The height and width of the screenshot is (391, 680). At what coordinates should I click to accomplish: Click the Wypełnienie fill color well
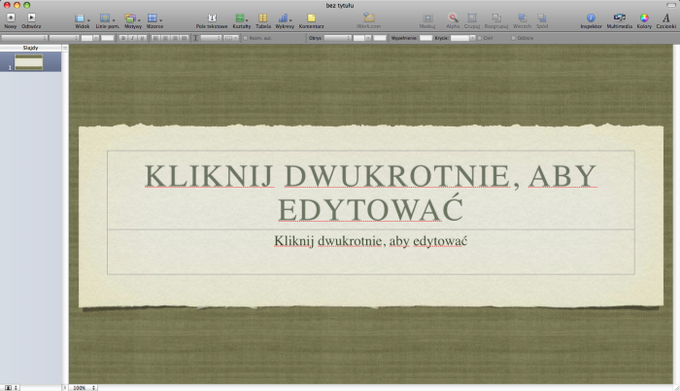[x=426, y=38]
